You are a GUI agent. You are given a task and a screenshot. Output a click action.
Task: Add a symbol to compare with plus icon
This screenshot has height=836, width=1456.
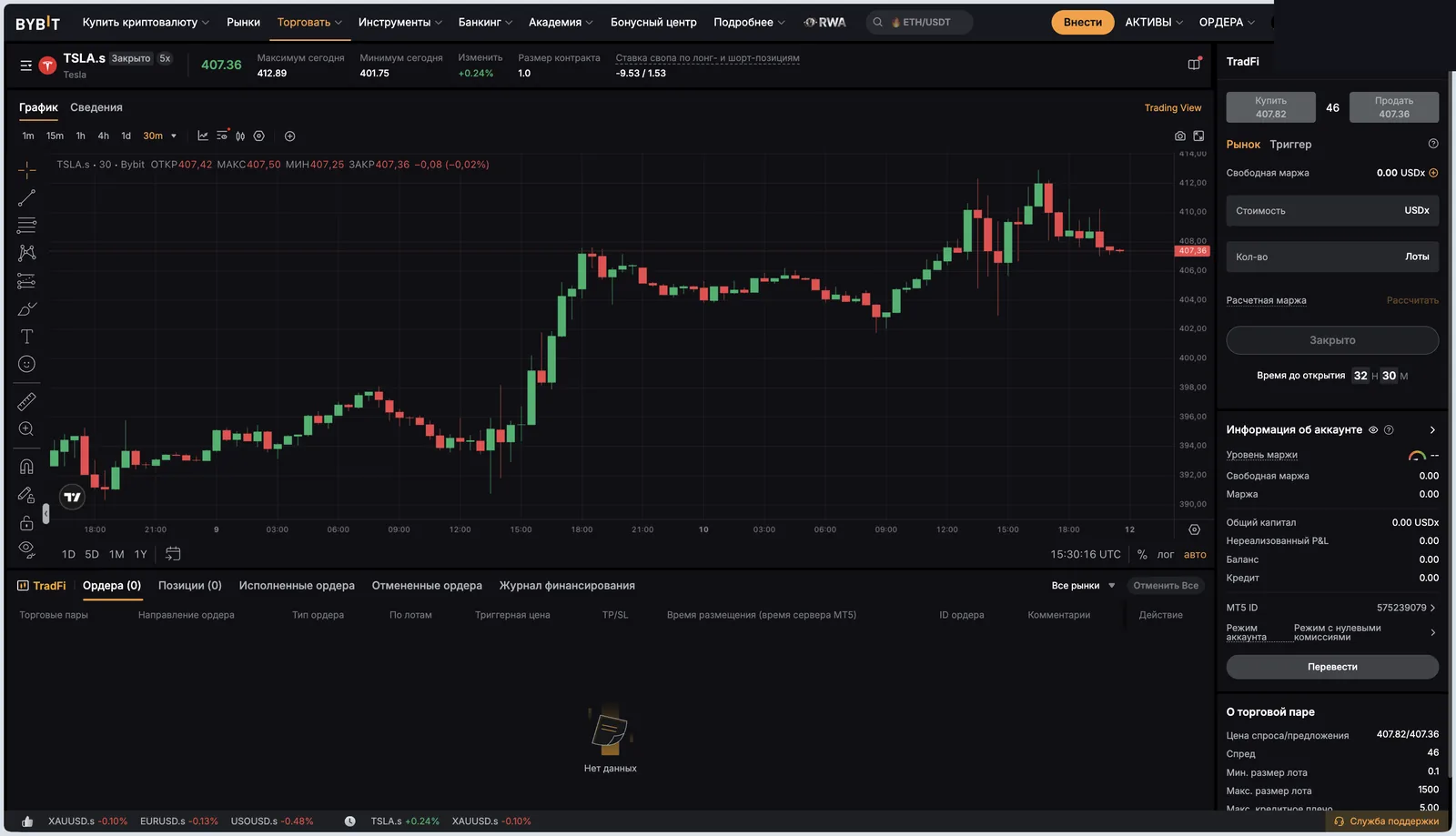290,136
